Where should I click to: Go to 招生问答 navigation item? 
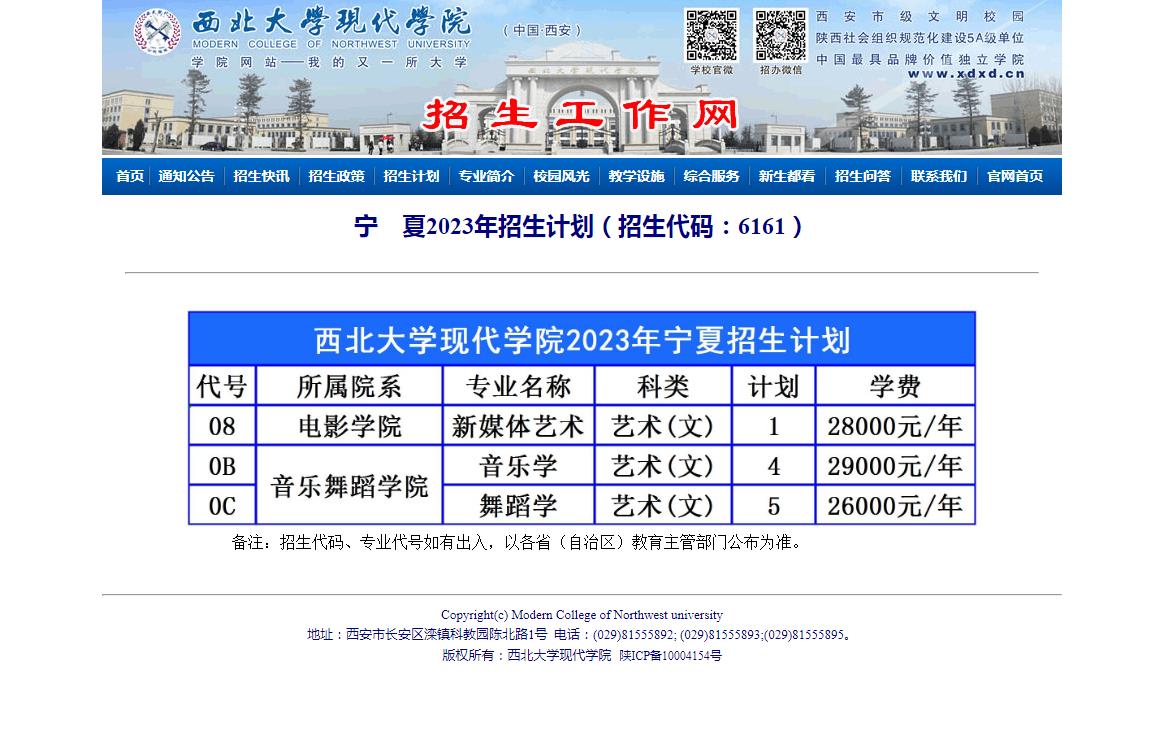click(x=862, y=176)
